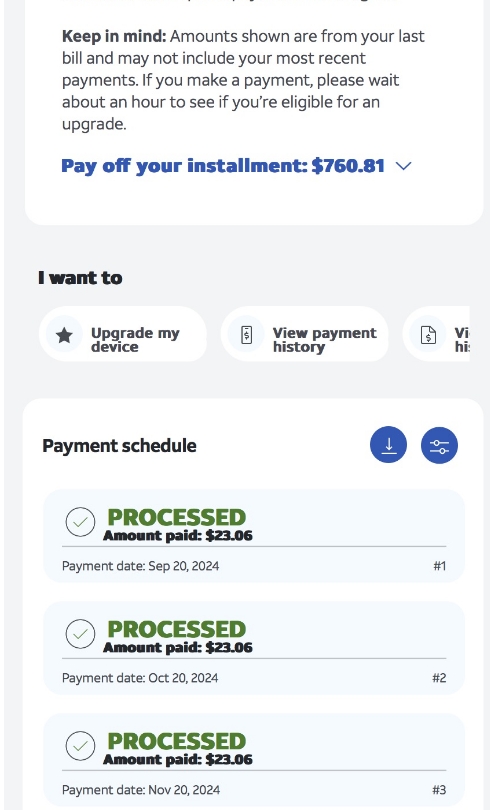Click payment number #1 label
The width and height of the screenshot is (490, 810).
pos(439,566)
